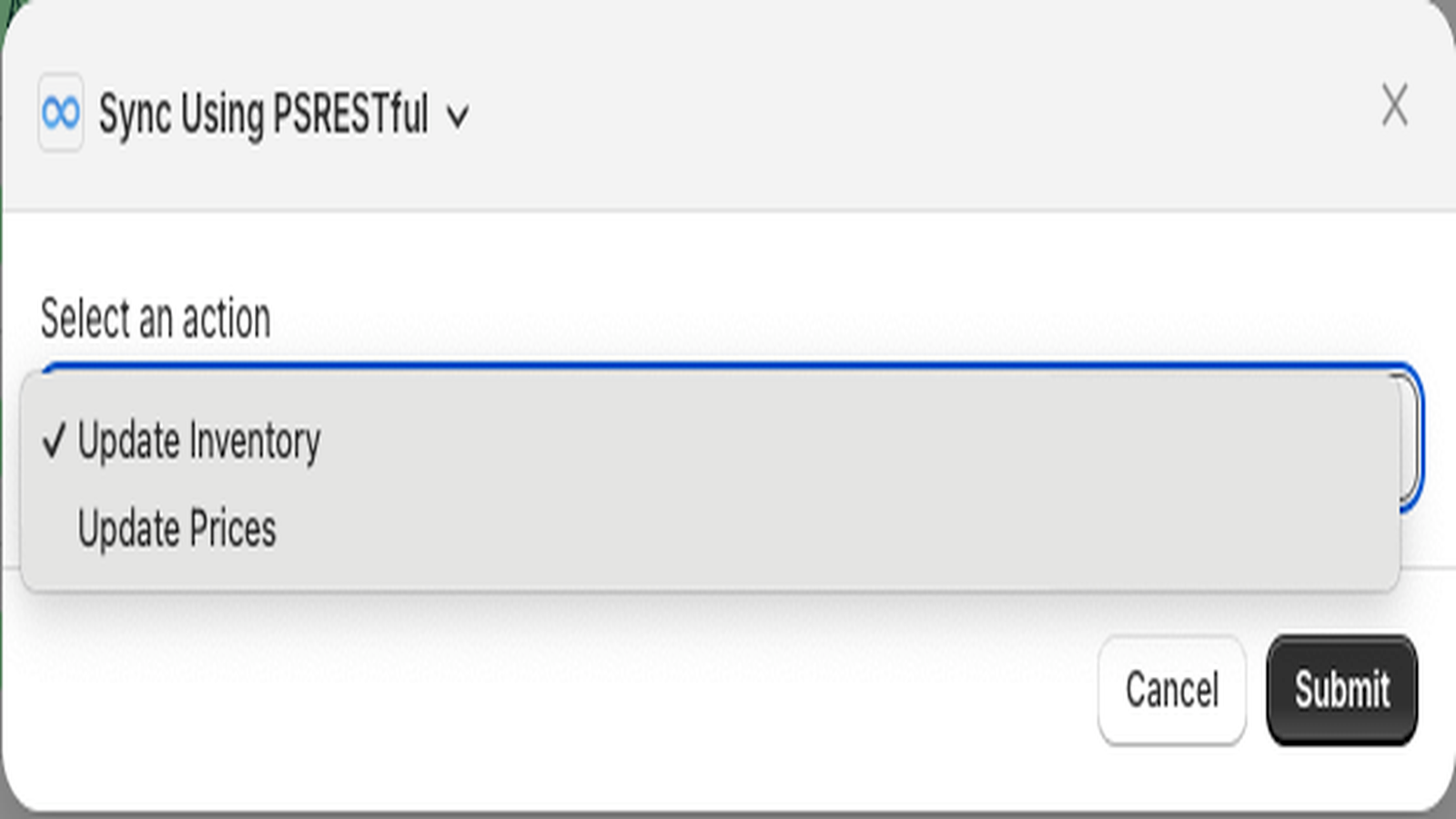Click the Select an action field label
Image resolution: width=1456 pixels, height=819 pixels.
coord(156,318)
